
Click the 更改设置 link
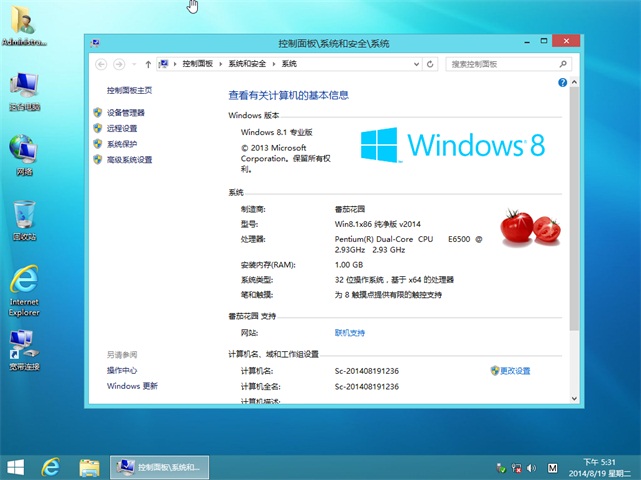click(x=515, y=371)
